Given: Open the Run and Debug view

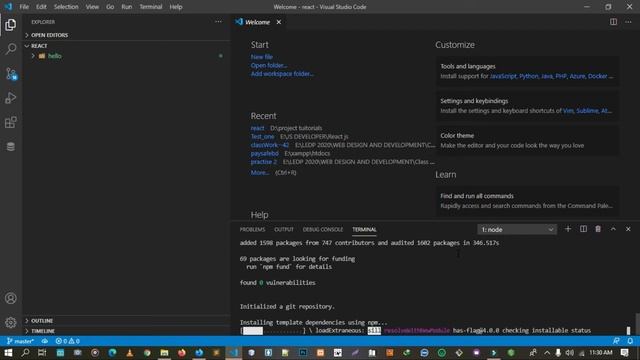Looking at the screenshot, I should coord(11,98).
